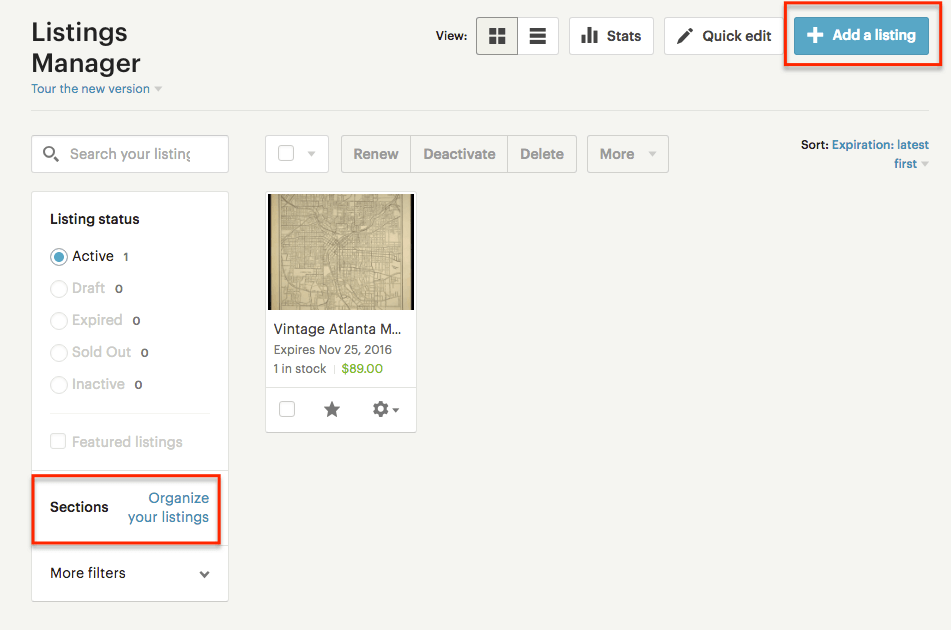The width and height of the screenshot is (951, 630).
Task: Star the Vintage Atlanta Map listing
Action: [332, 409]
